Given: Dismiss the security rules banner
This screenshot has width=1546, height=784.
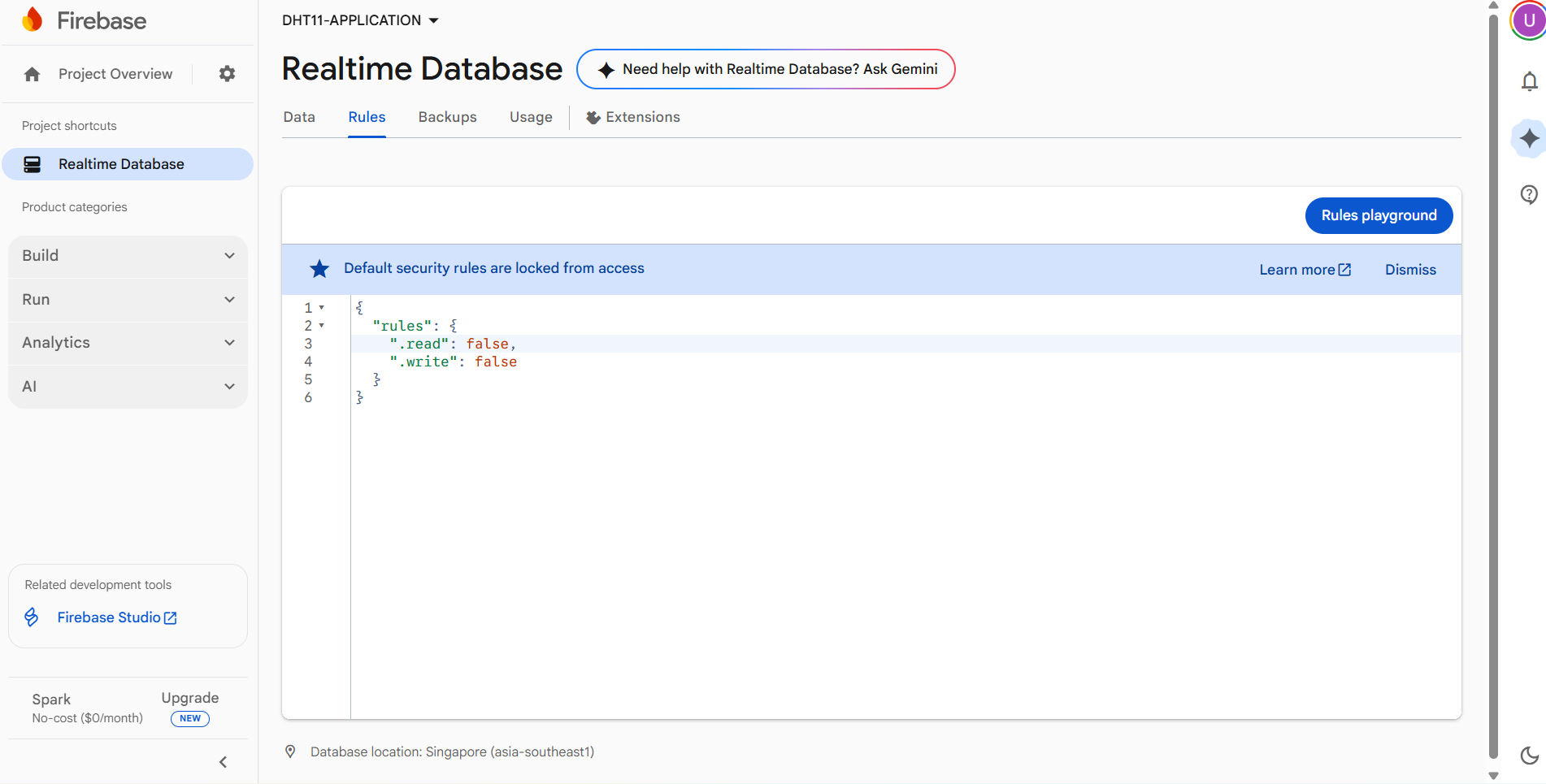Looking at the screenshot, I should (x=1410, y=270).
